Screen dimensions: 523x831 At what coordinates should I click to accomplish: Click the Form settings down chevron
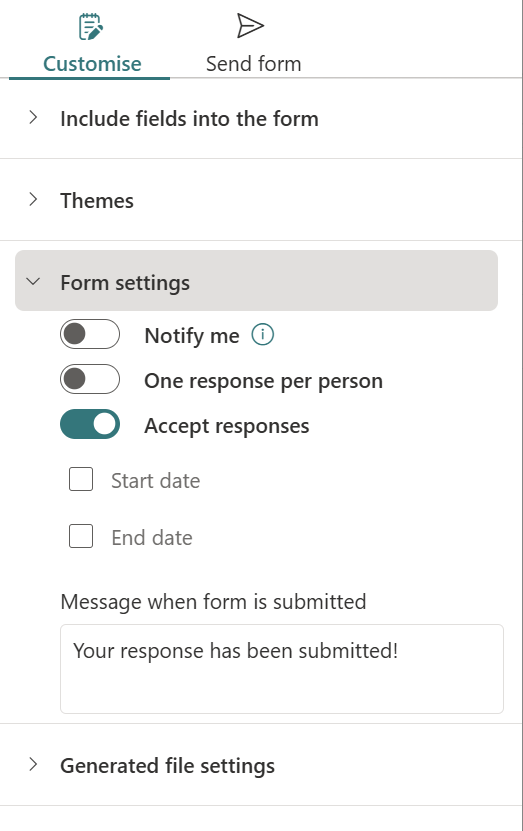click(x=33, y=281)
